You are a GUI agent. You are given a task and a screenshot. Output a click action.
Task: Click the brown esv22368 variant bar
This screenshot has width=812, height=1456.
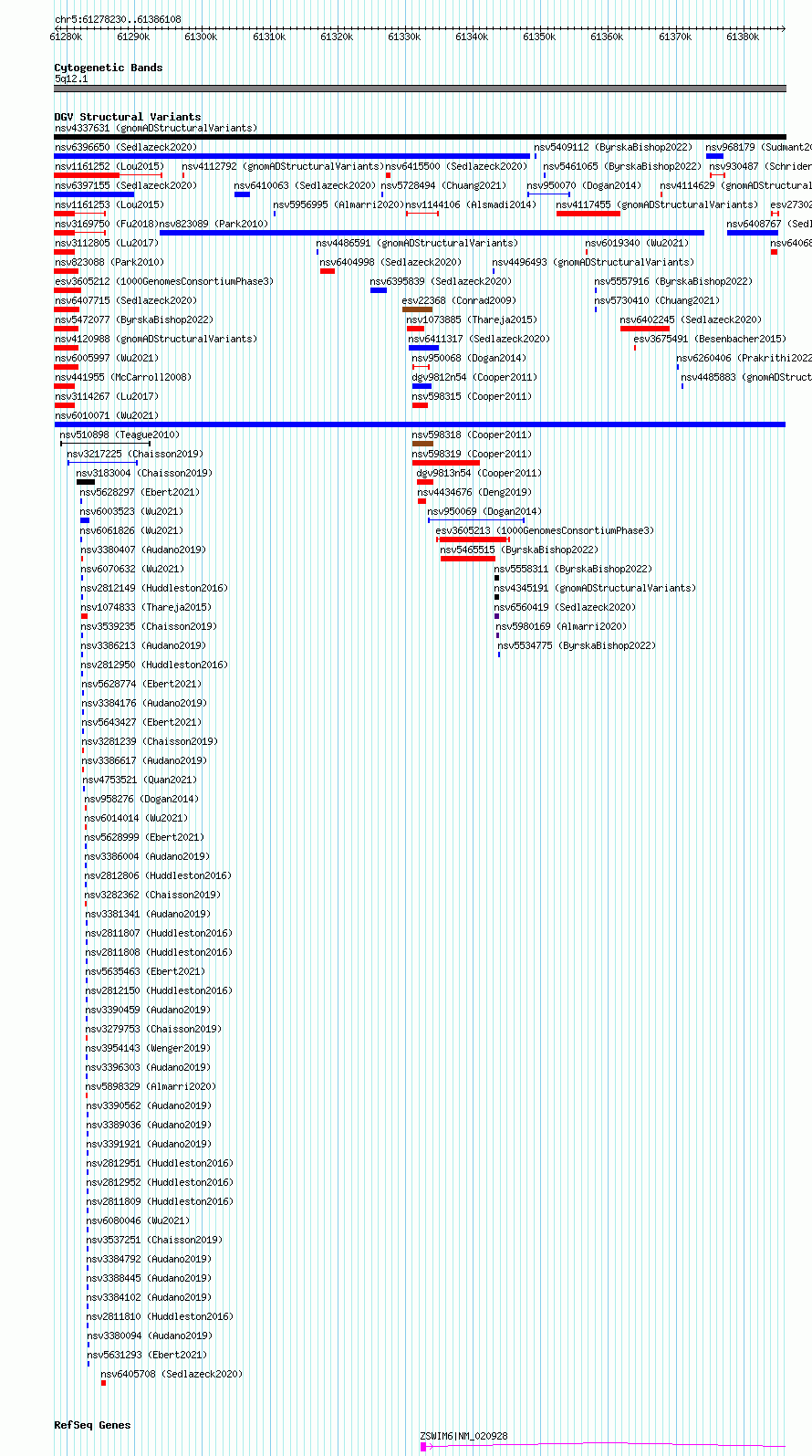coord(417,309)
